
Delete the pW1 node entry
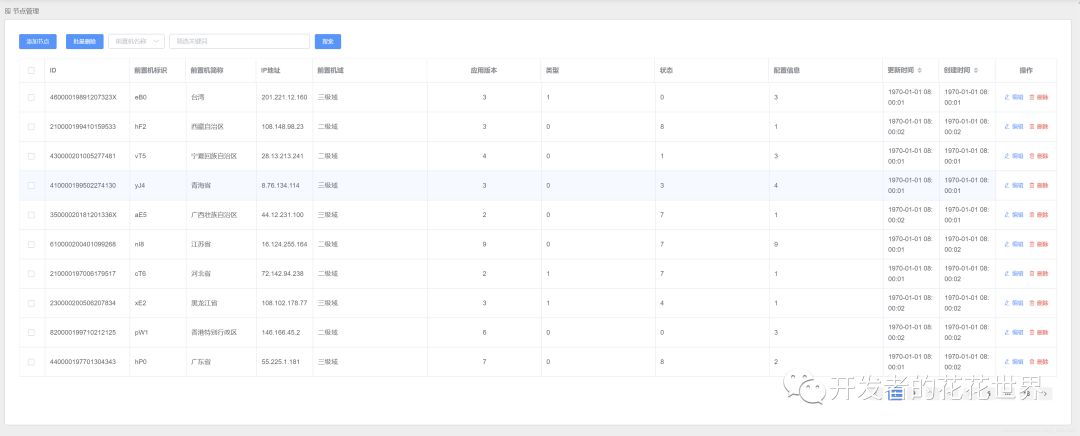(x=1039, y=333)
